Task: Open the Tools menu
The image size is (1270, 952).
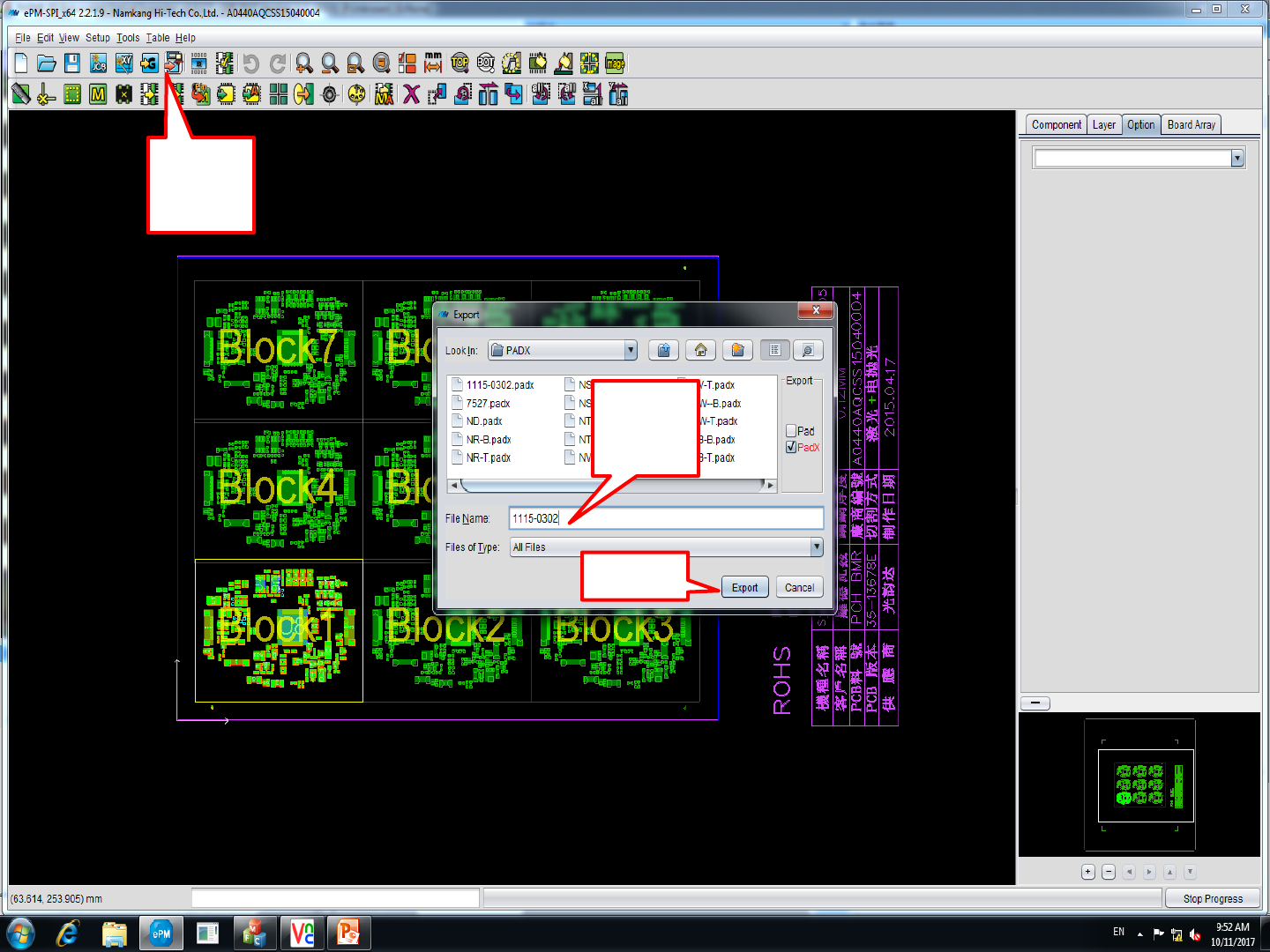Action: [128, 38]
